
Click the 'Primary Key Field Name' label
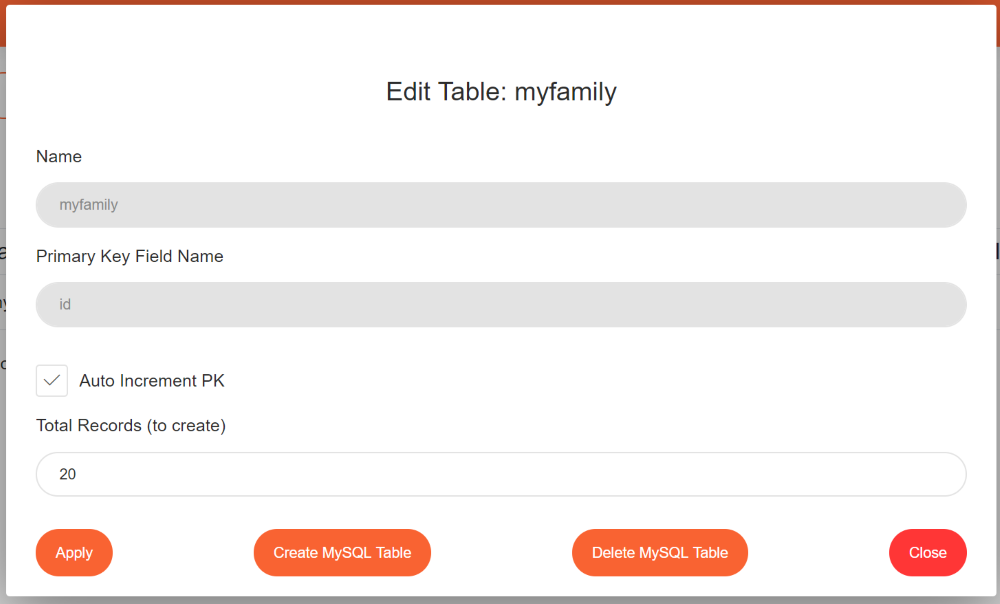tap(130, 257)
